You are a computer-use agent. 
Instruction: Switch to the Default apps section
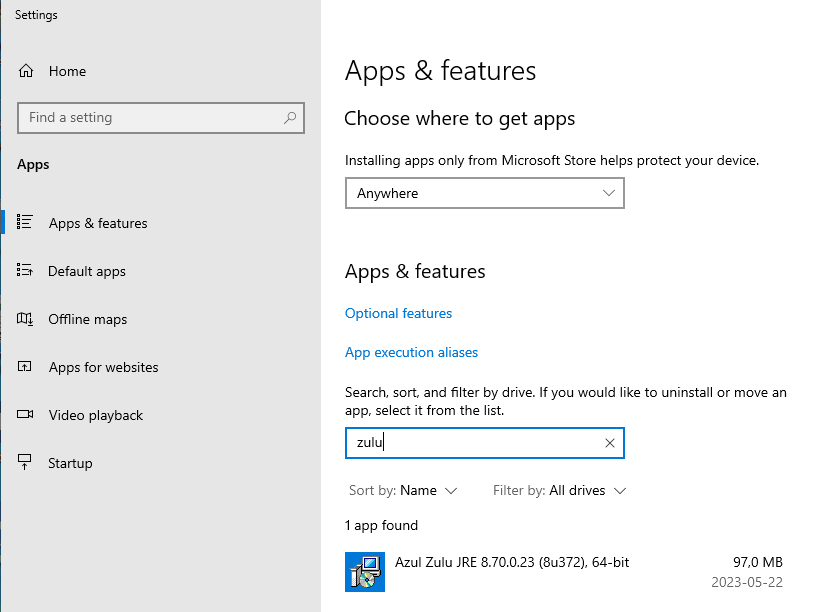click(x=86, y=271)
